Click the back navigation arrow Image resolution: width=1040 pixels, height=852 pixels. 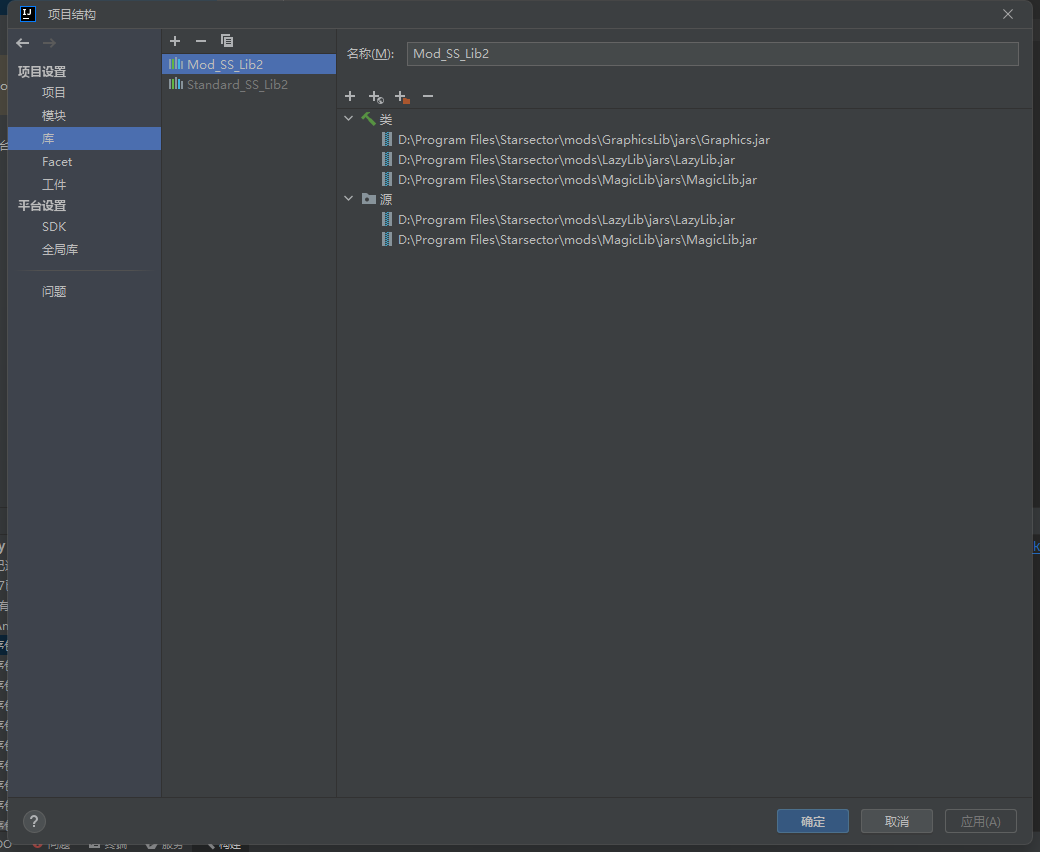[x=23, y=43]
